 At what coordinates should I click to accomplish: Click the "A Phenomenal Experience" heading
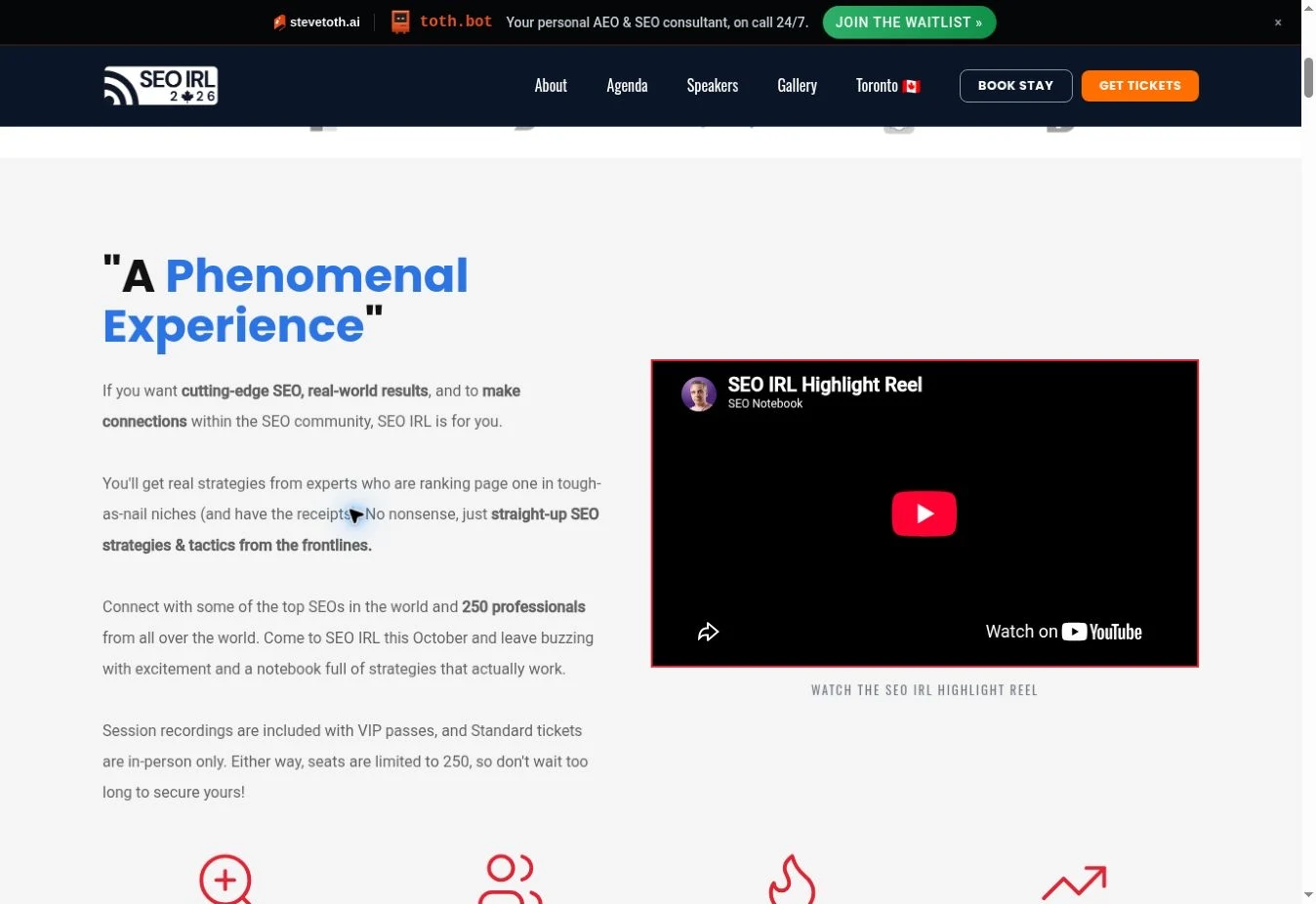[285, 301]
